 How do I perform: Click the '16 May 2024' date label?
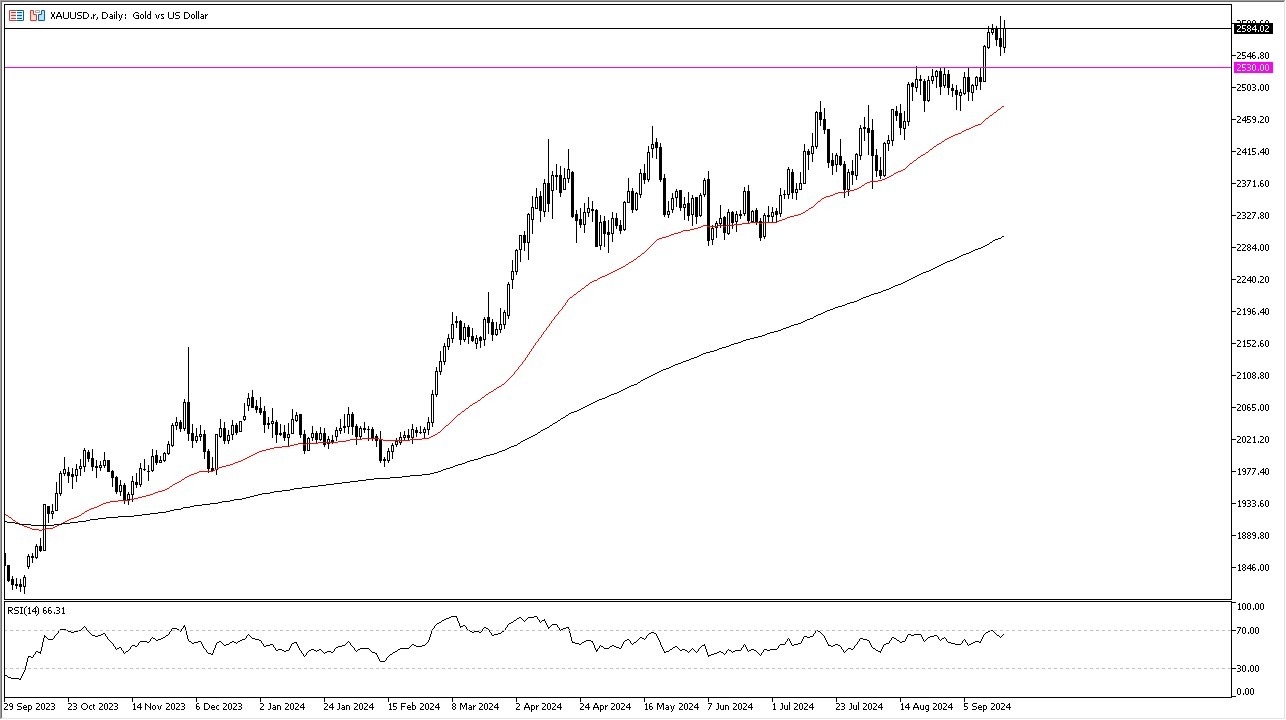[x=670, y=706]
